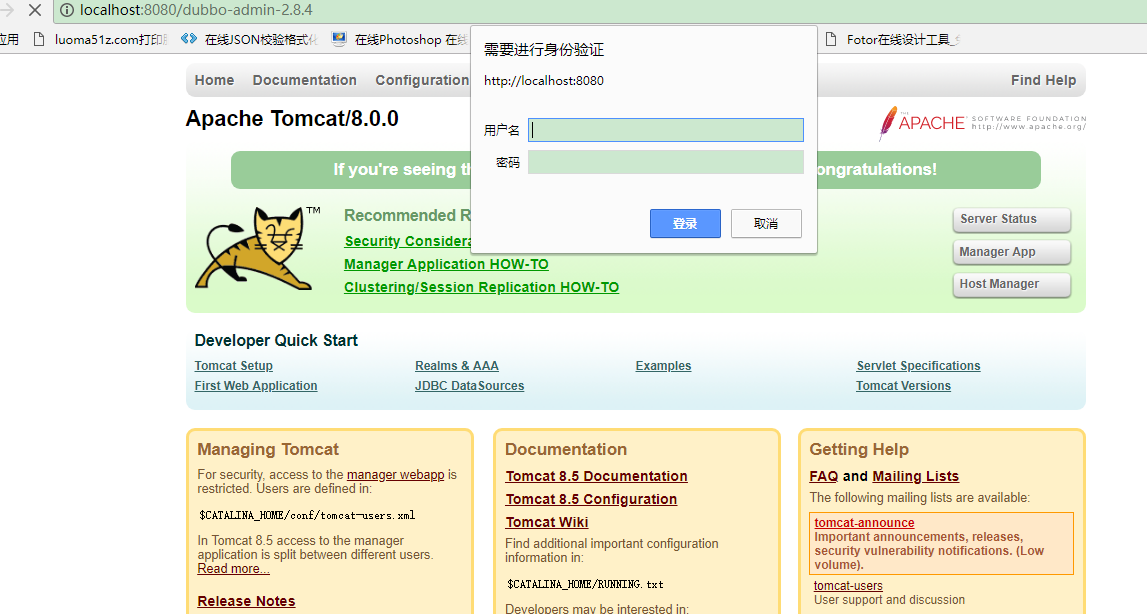Screen dimensions: 1147x614
Task: Open the manager webapp link
Action: tap(396, 474)
